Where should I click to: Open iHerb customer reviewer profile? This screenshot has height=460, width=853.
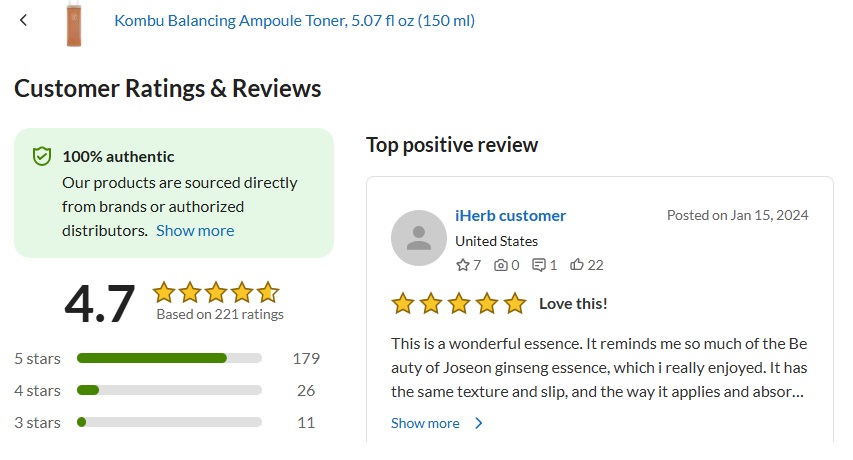510,215
